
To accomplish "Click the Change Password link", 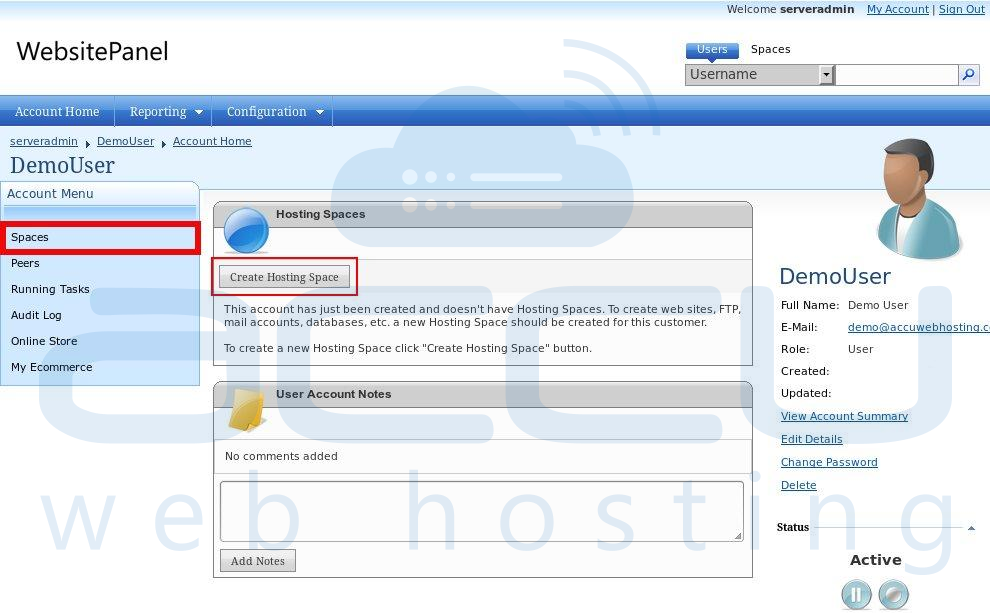I will (829, 462).
